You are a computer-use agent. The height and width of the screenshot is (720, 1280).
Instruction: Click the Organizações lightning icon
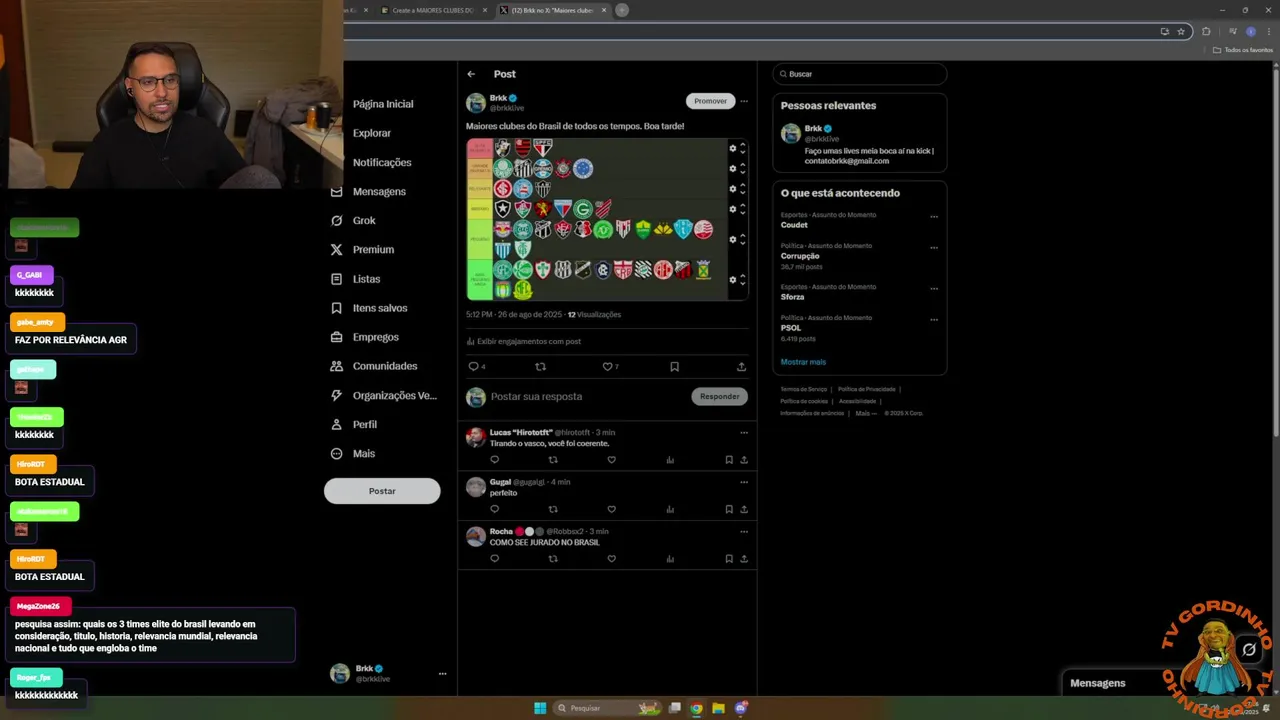pos(336,395)
